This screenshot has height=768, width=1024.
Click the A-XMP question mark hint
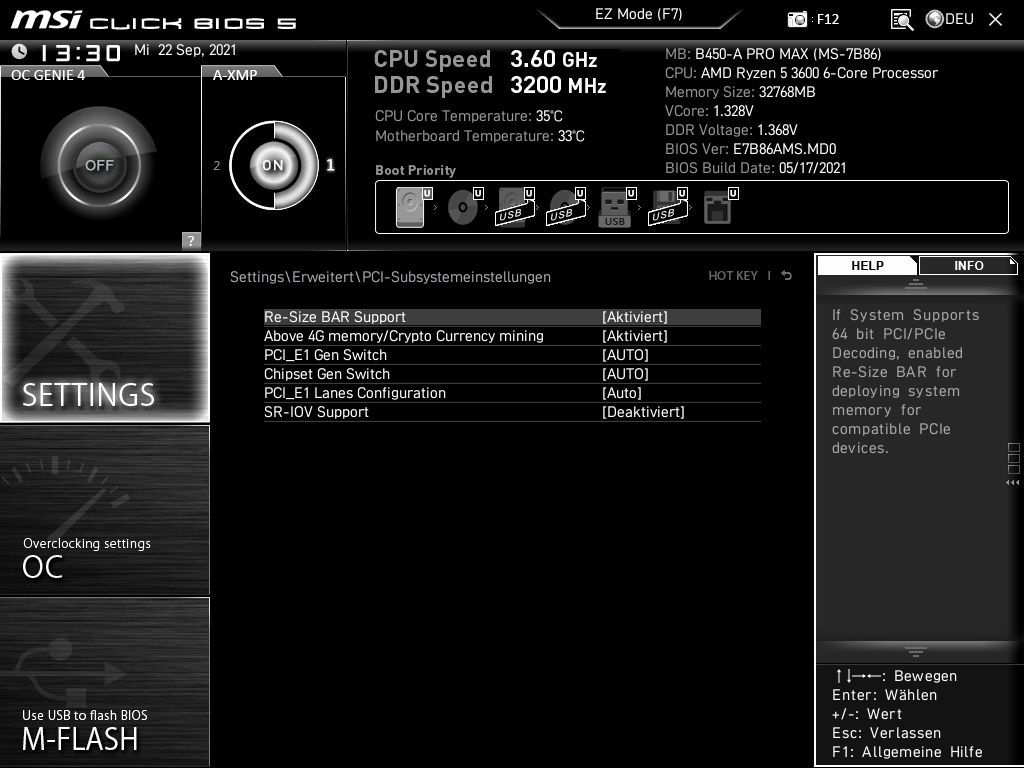189,240
